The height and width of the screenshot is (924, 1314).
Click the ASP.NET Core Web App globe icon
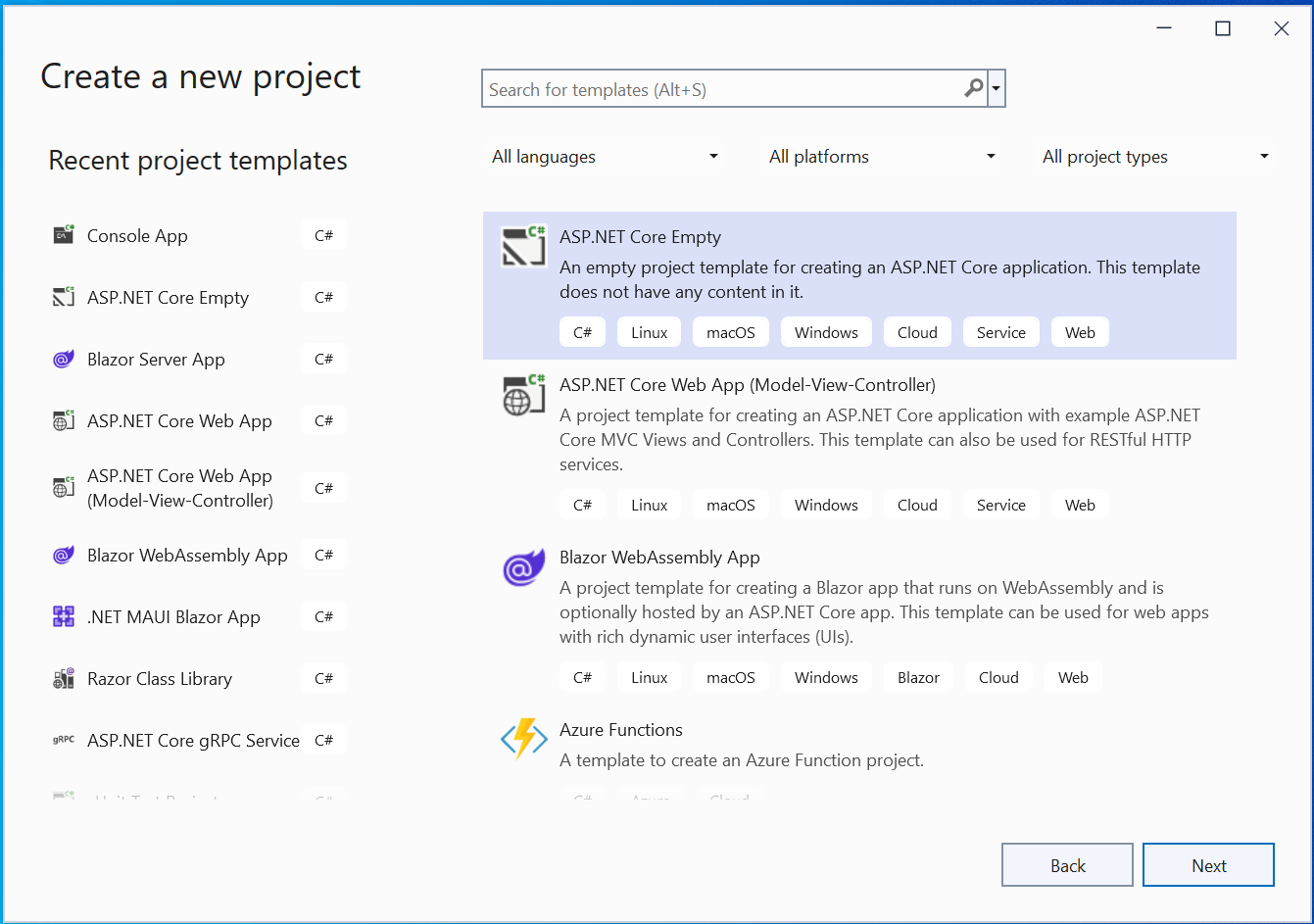64,420
